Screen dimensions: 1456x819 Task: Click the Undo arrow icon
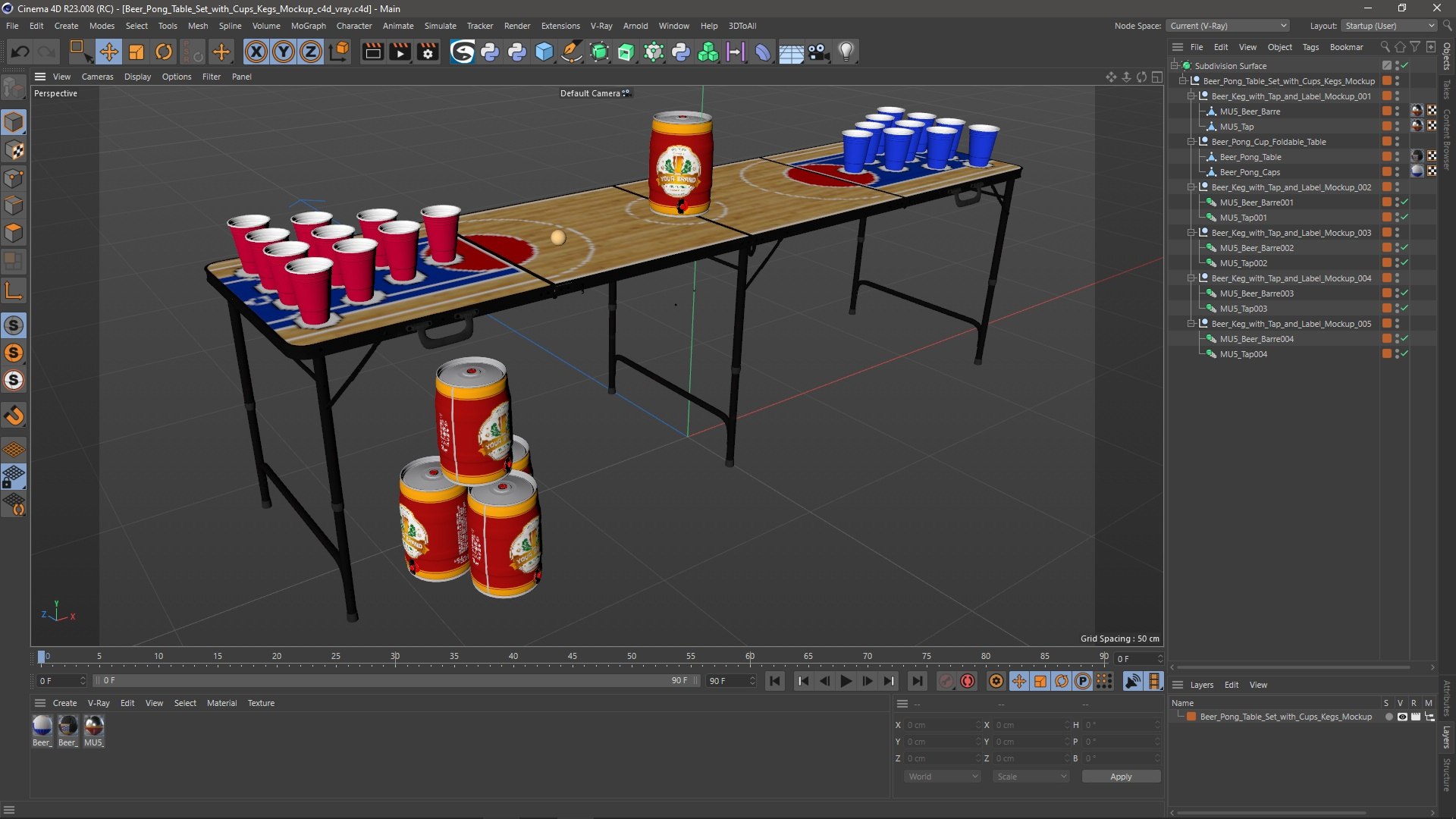coord(20,52)
